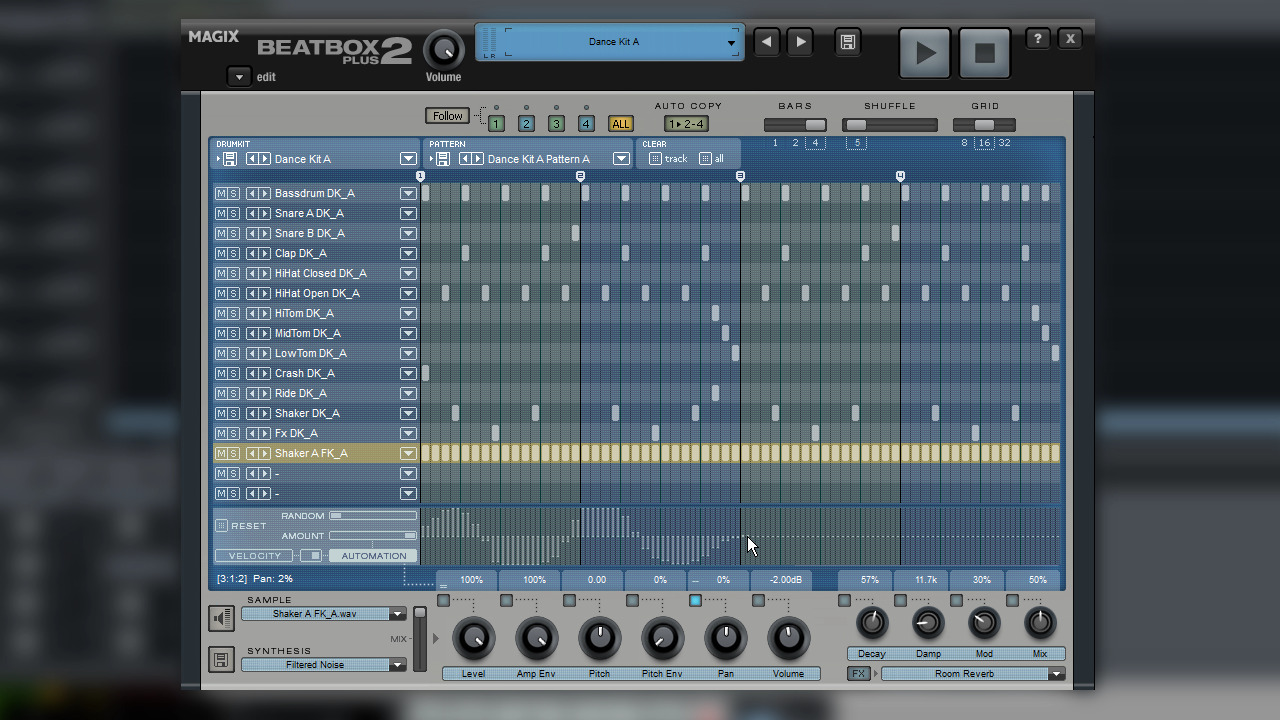Click the Pan knob
This screenshot has height=720, width=1280.
[x=725, y=637]
